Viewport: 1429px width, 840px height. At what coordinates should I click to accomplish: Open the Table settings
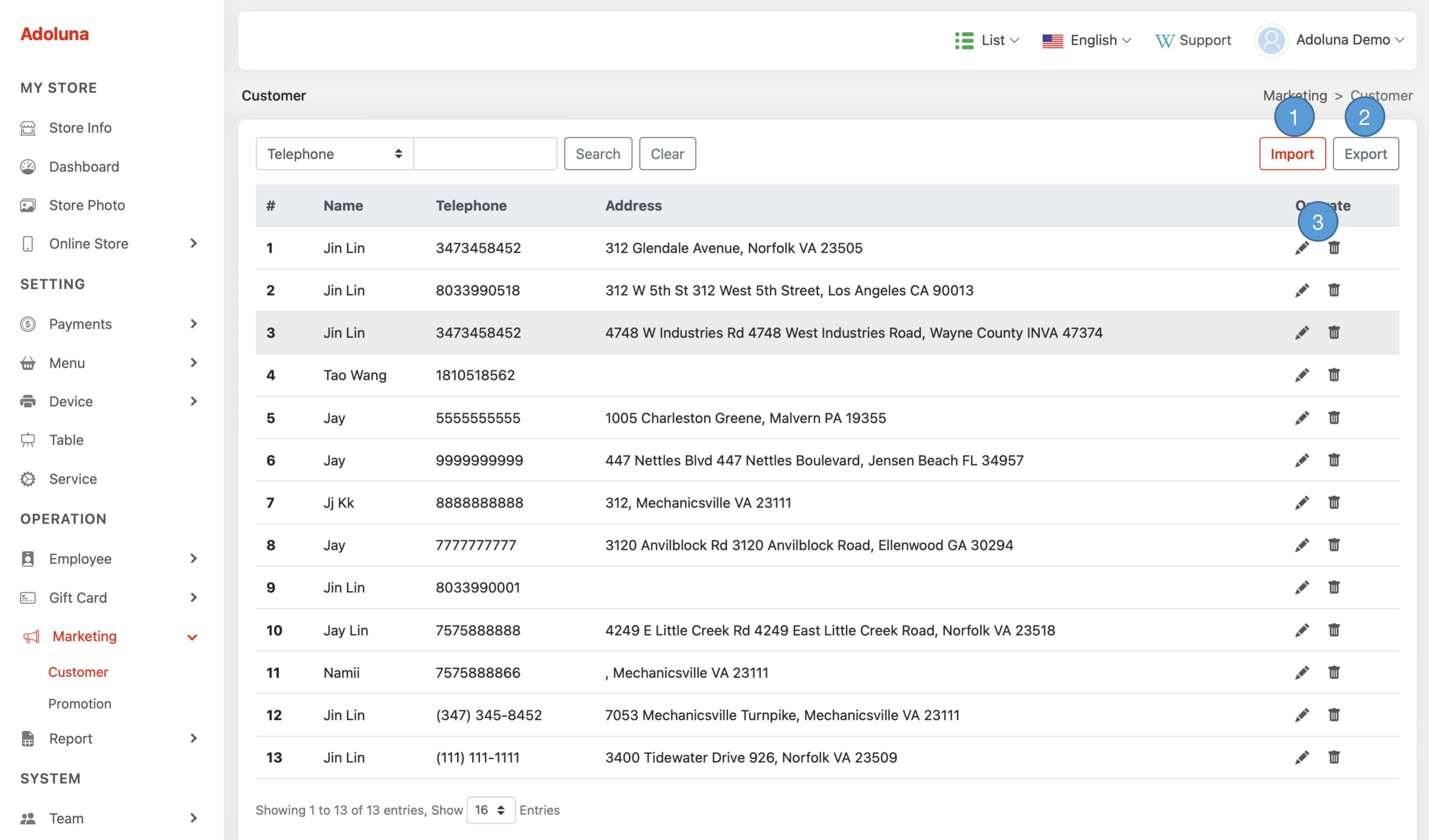(x=66, y=440)
